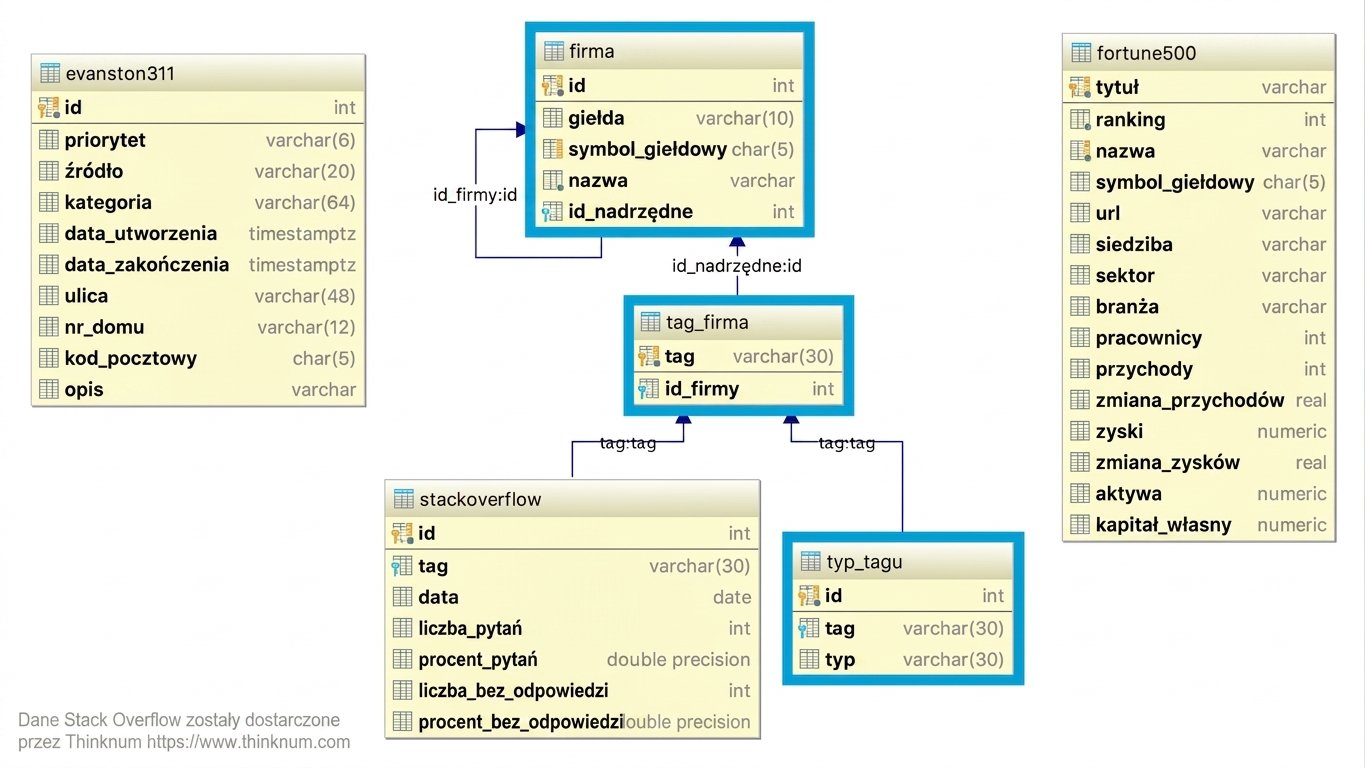Click column icon of nazwa in fortune500

1080,151
